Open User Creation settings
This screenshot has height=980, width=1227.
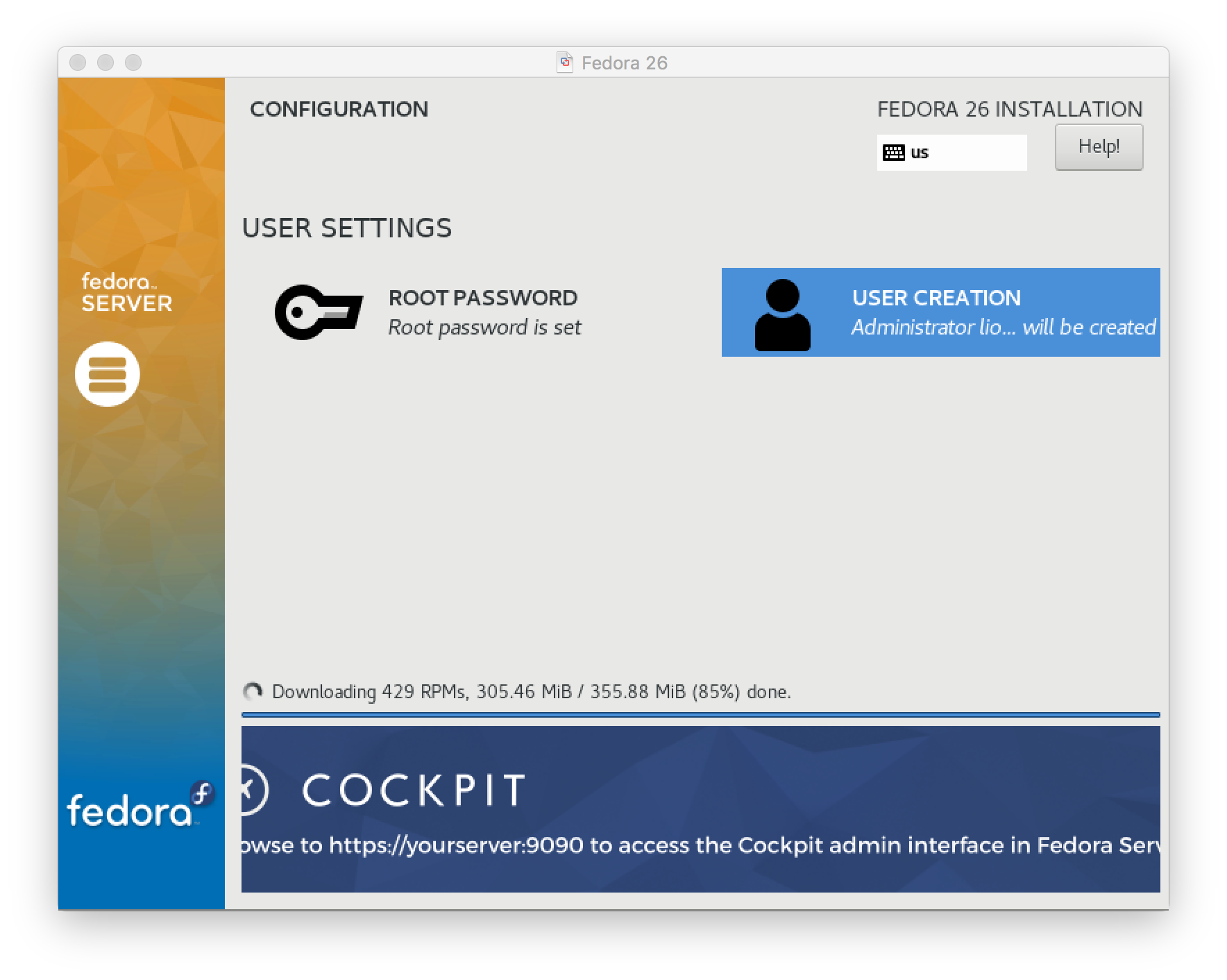[940, 312]
